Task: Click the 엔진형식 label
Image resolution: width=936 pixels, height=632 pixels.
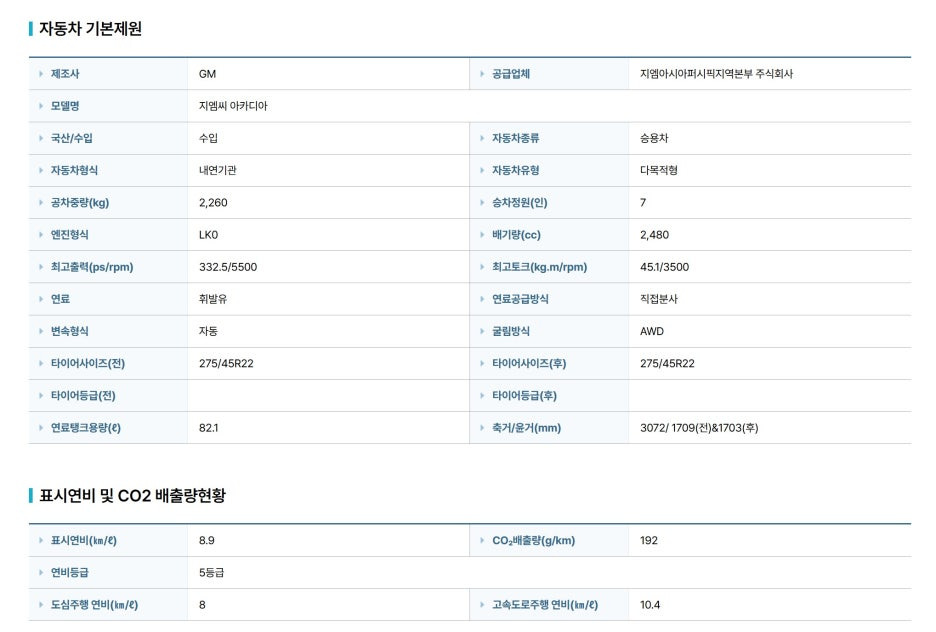Action: pos(70,235)
